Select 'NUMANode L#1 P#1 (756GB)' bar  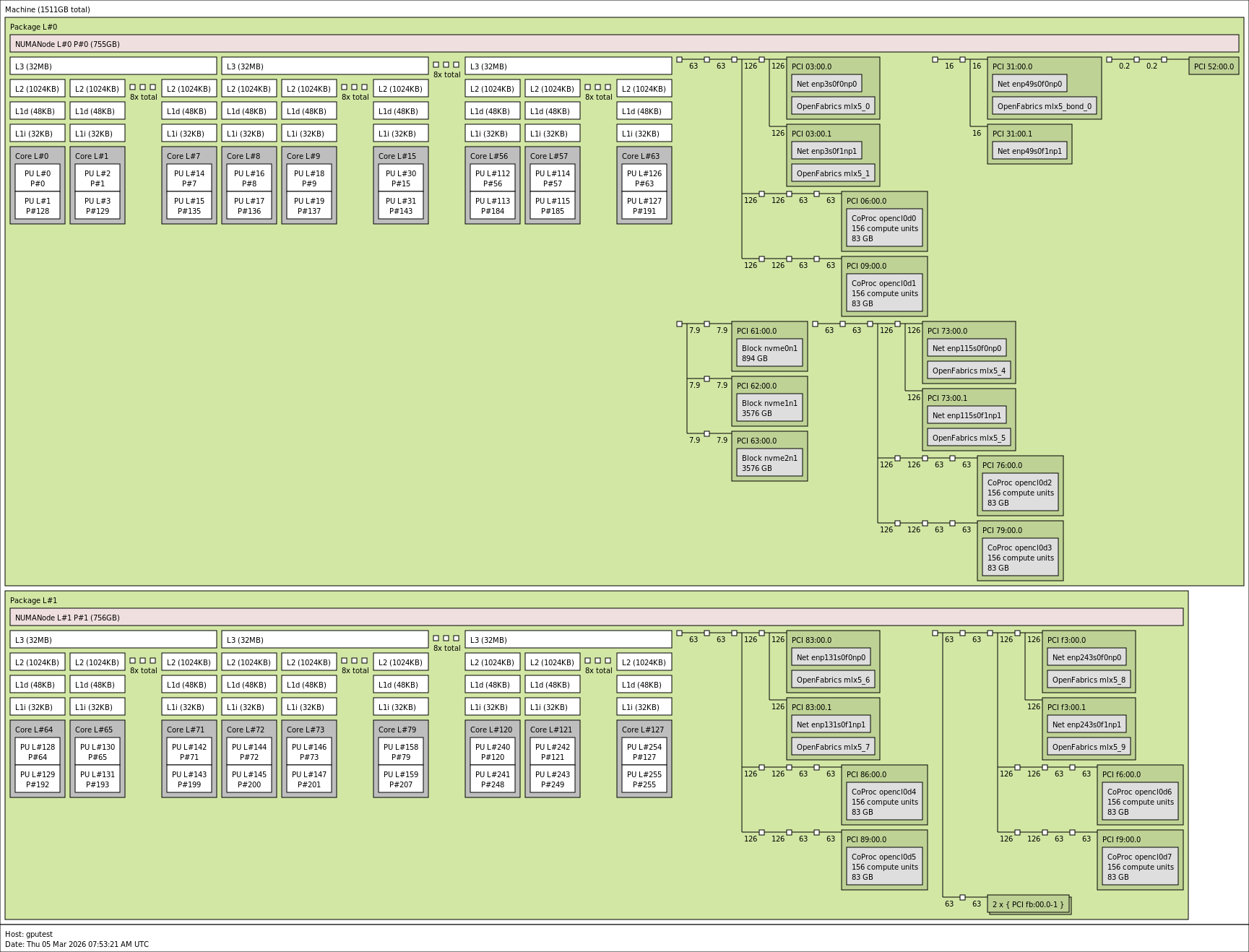click(x=597, y=618)
